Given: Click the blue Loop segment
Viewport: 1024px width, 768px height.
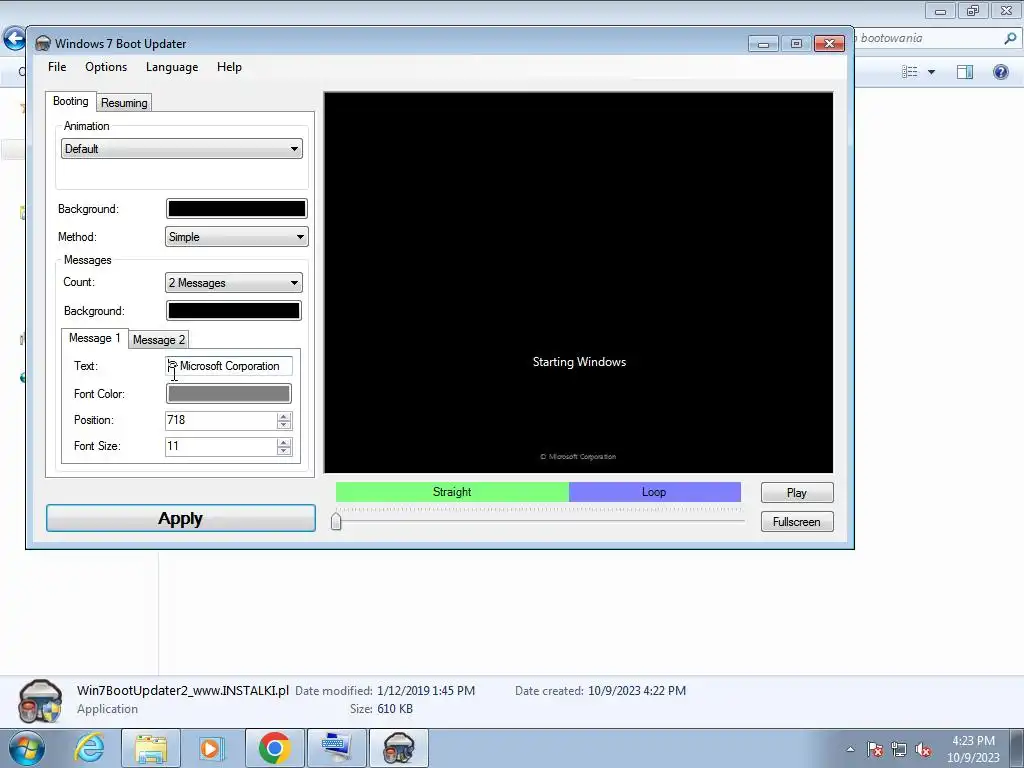Looking at the screenshot, I should (654, 492).
